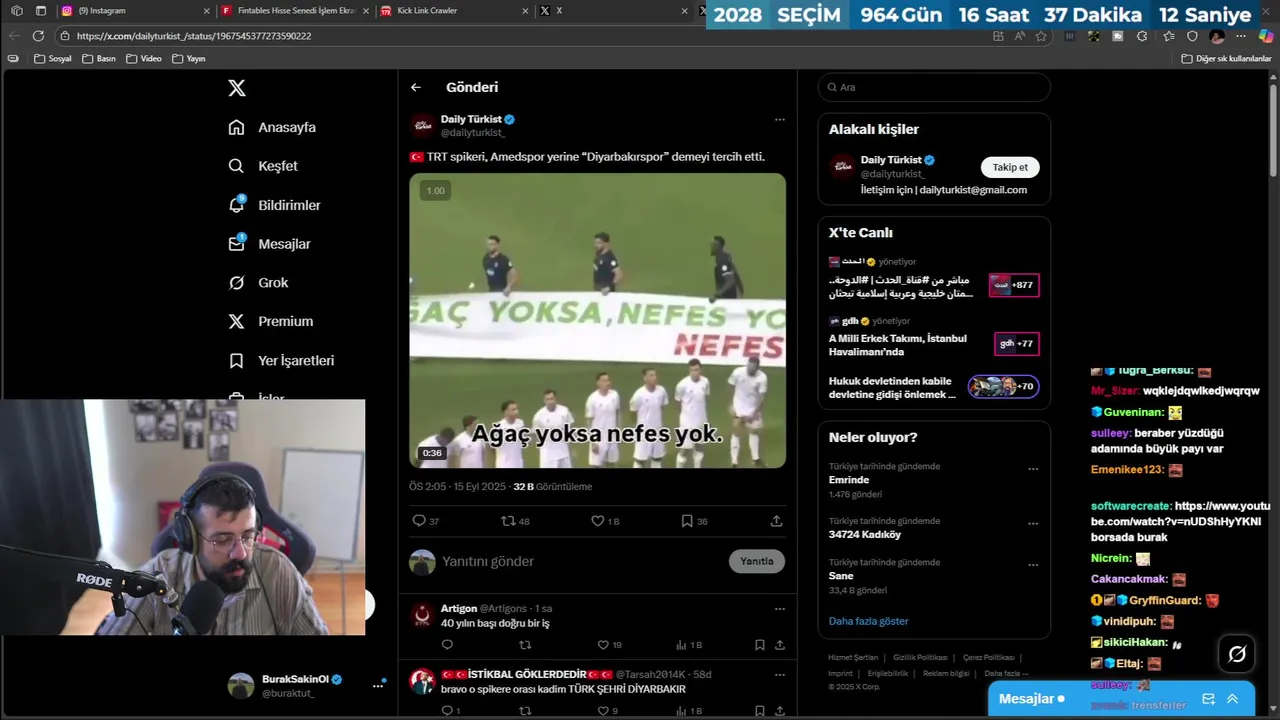Open Yer İşaretleri bookmarks
The height and width of the screenshot is (720, 1280).
click(x=282, y=360)
